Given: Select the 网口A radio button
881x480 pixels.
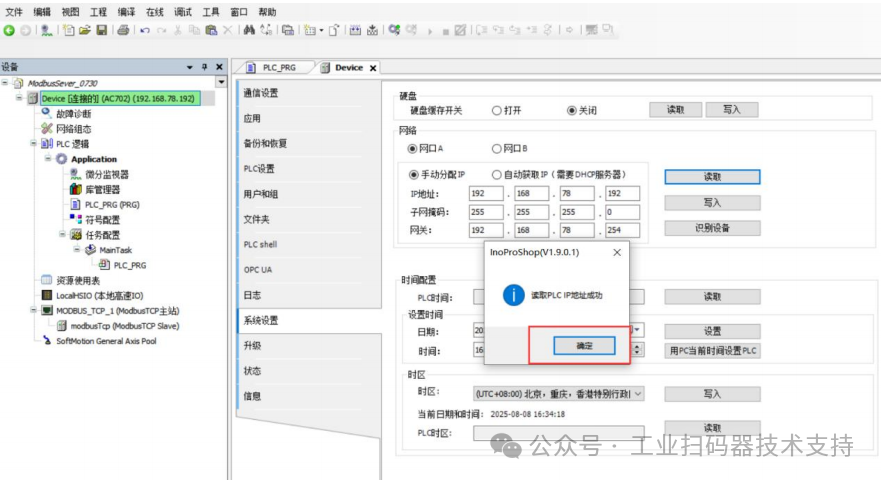Looking at the screenshot, I should tap(412, 149).
